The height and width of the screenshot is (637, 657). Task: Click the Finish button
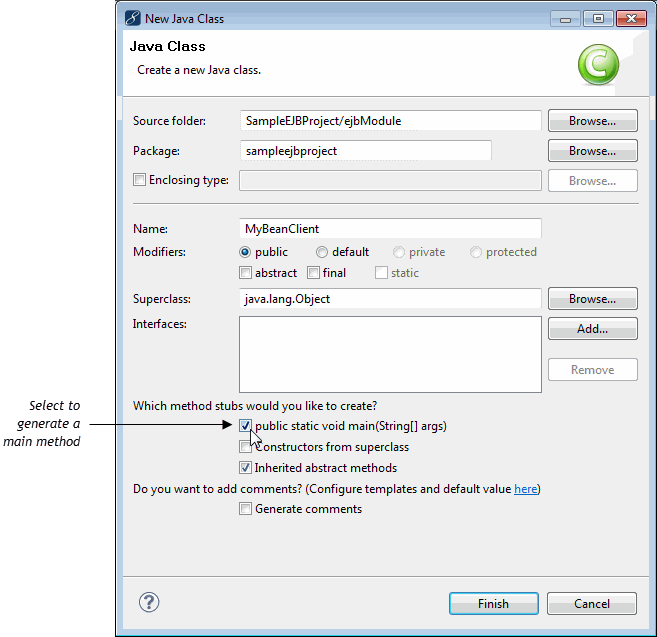click(x=493, y=604)
